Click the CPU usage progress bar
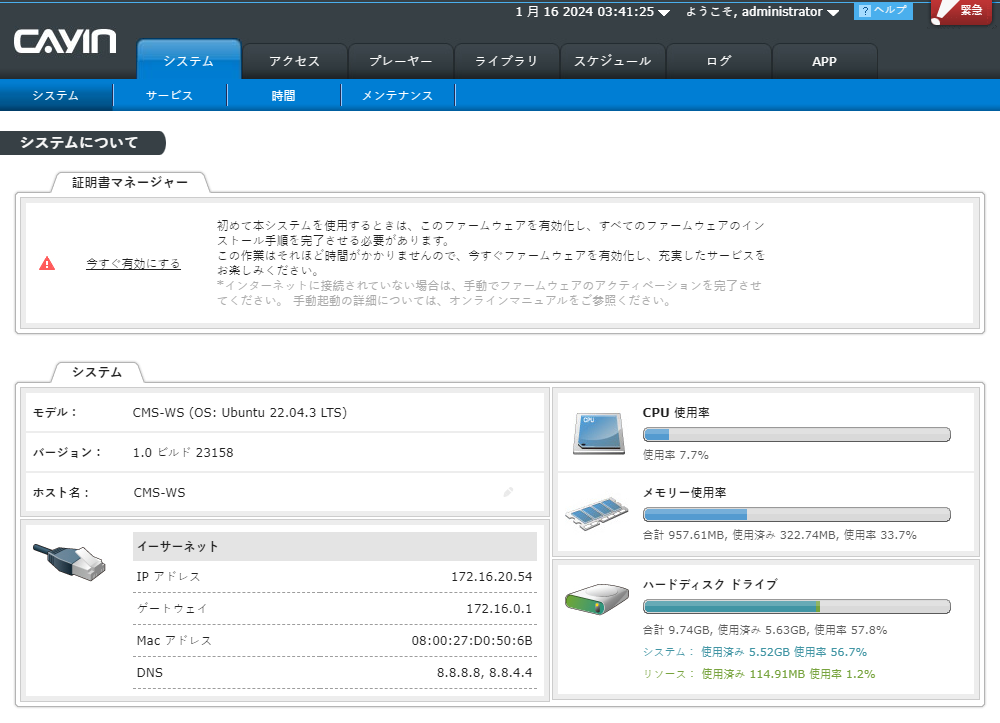Image resolution: width=1000 pixels, height=723 pixels. click(797, 435)
